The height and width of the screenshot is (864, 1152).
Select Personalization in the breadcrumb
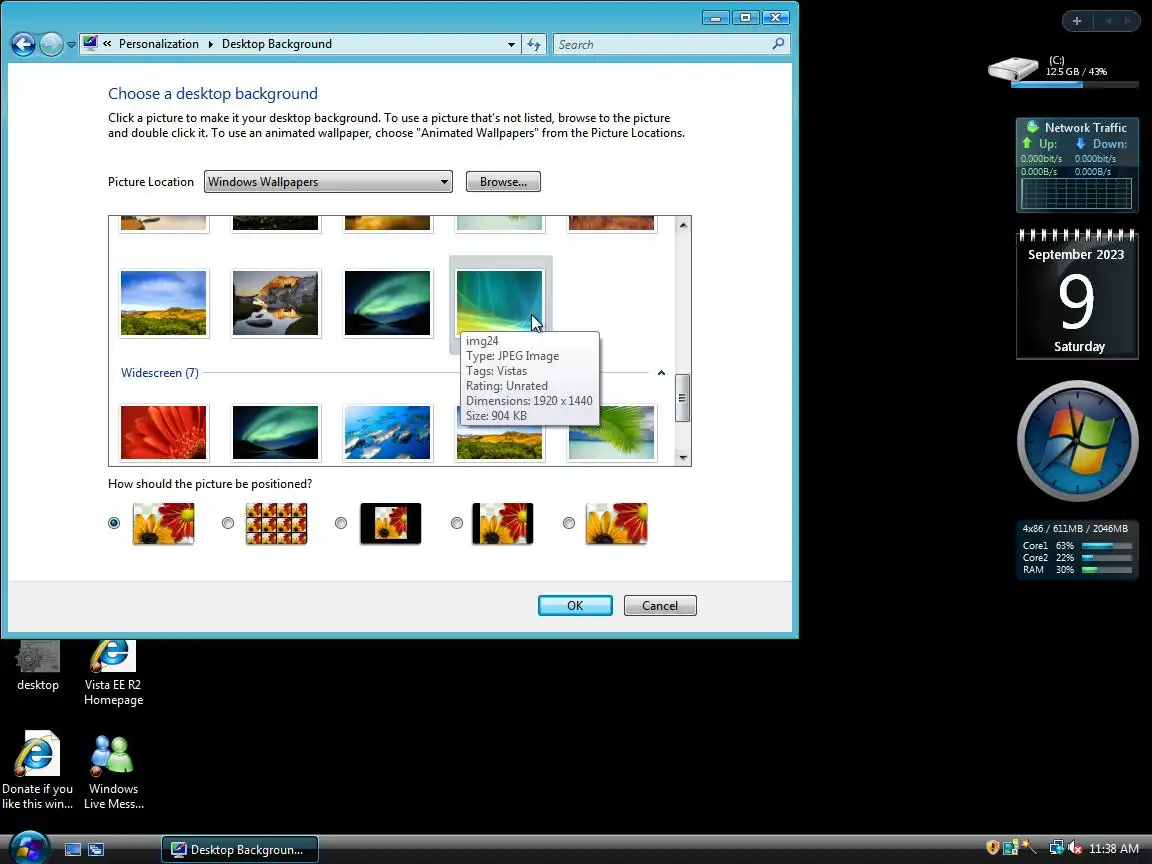click(159, 44)
